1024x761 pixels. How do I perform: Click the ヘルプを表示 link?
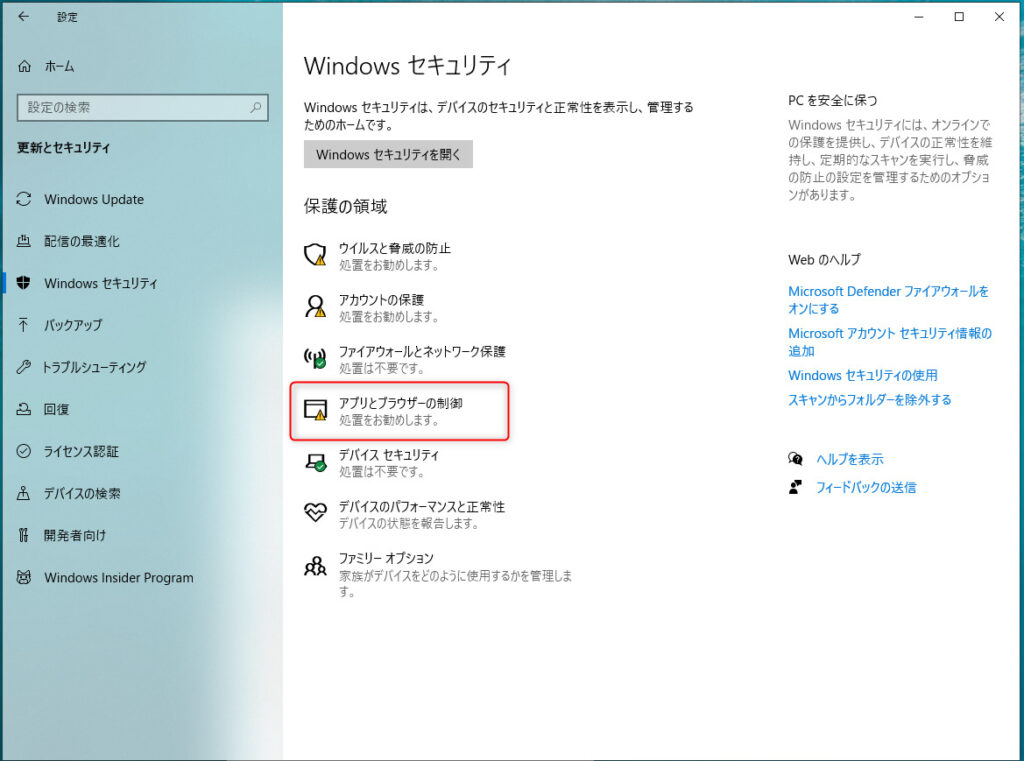point(850,459)
